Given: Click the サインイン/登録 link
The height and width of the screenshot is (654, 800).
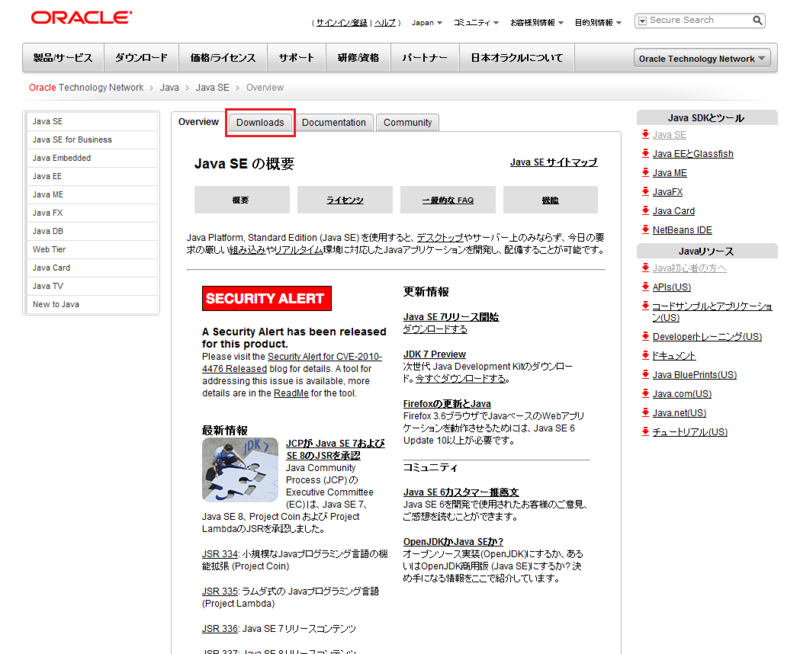Looking at the screenshot, I should point(341,23).
